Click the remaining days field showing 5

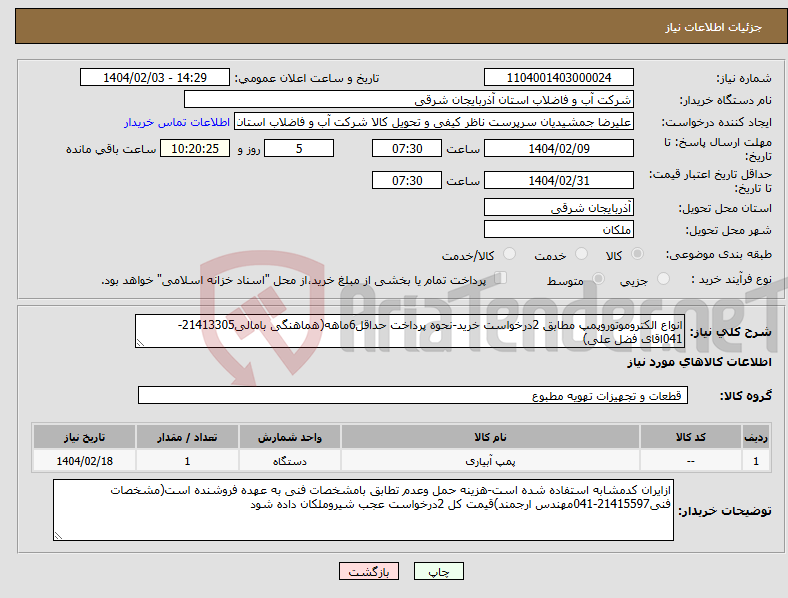tap(299, 149)
